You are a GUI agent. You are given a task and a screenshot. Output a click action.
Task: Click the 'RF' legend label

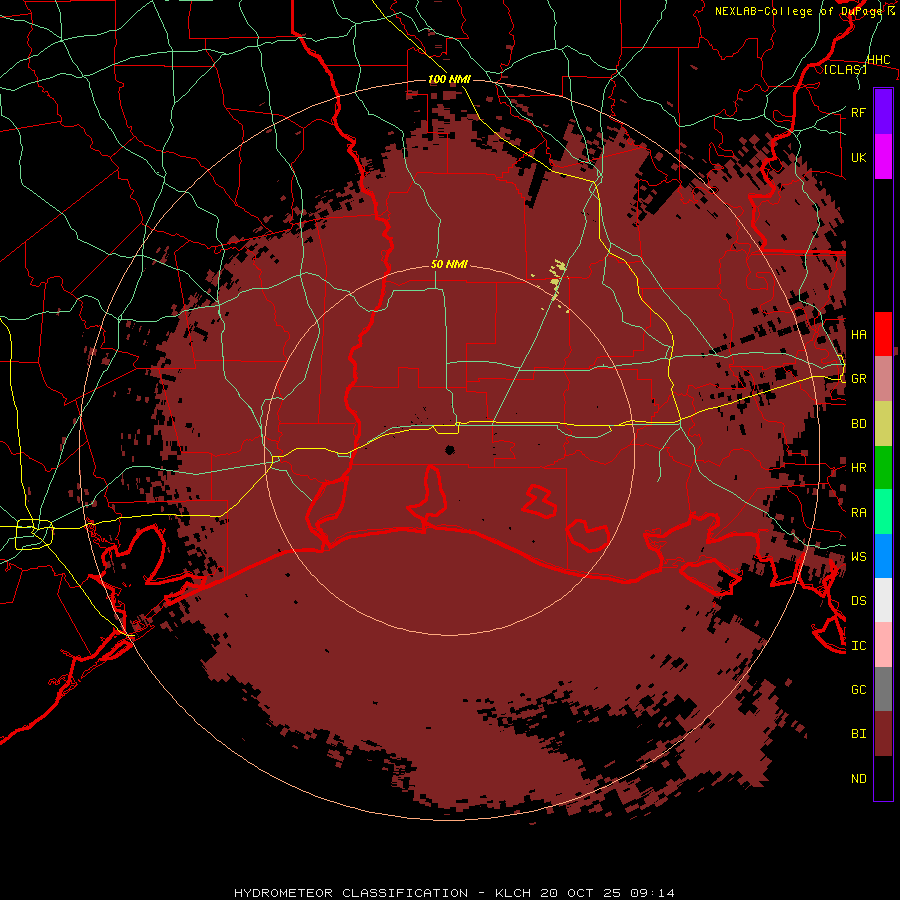859,112
